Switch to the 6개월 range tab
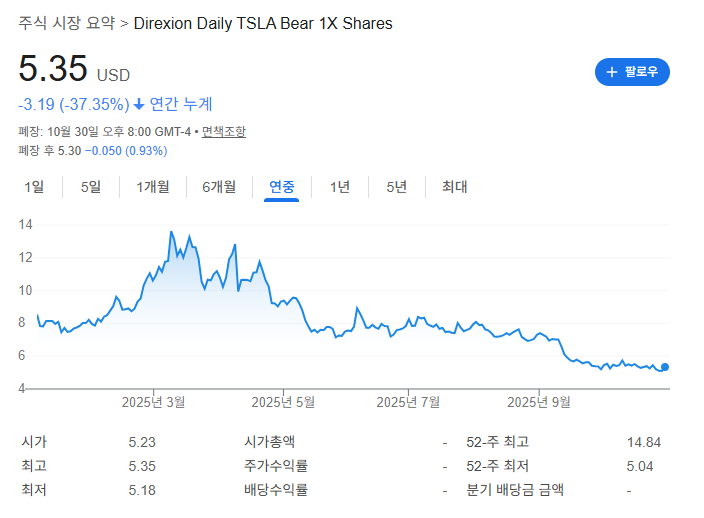The width and height of the screenshot is (704, 518). [219, 187]
